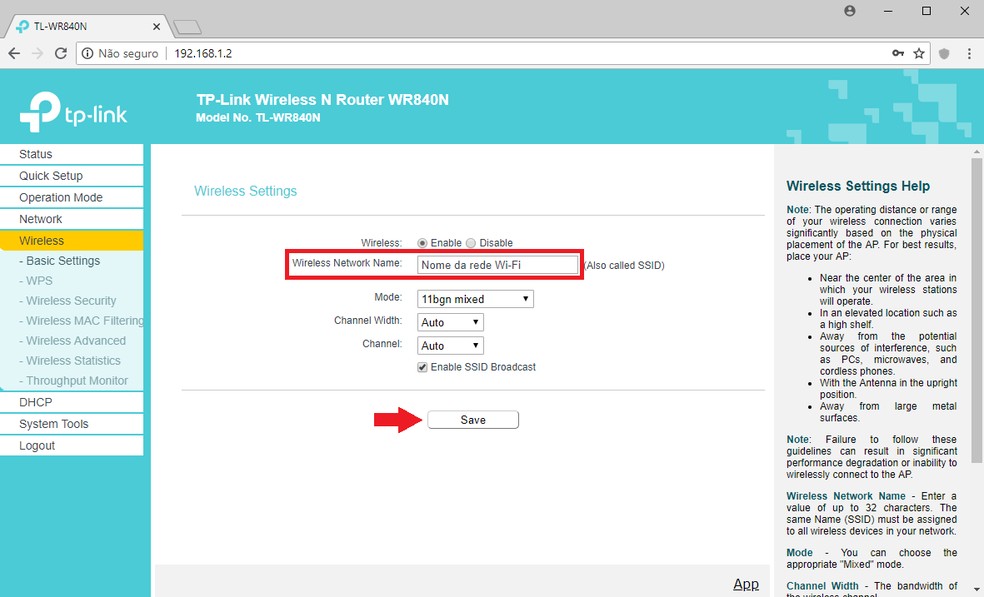Screen dimensions: 984x597
Task: Open the Channel selection dropdown
Action: (450, 344)
